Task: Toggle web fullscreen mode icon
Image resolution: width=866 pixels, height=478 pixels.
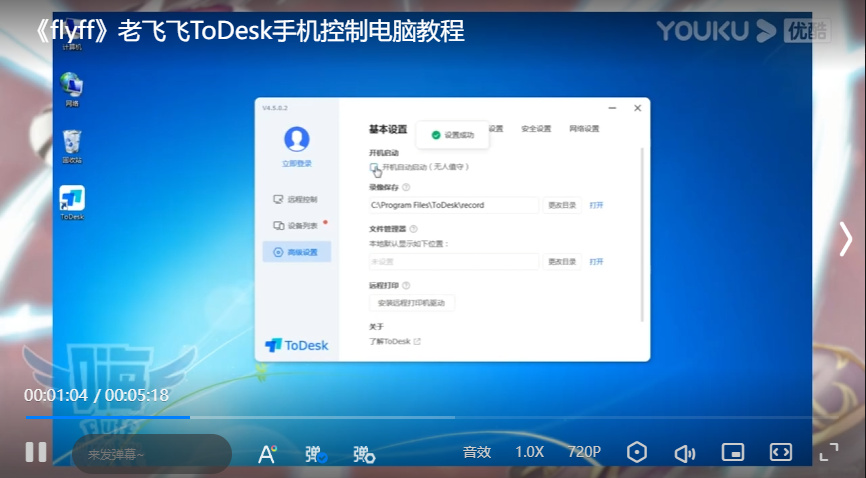Action: coord(780,453)
